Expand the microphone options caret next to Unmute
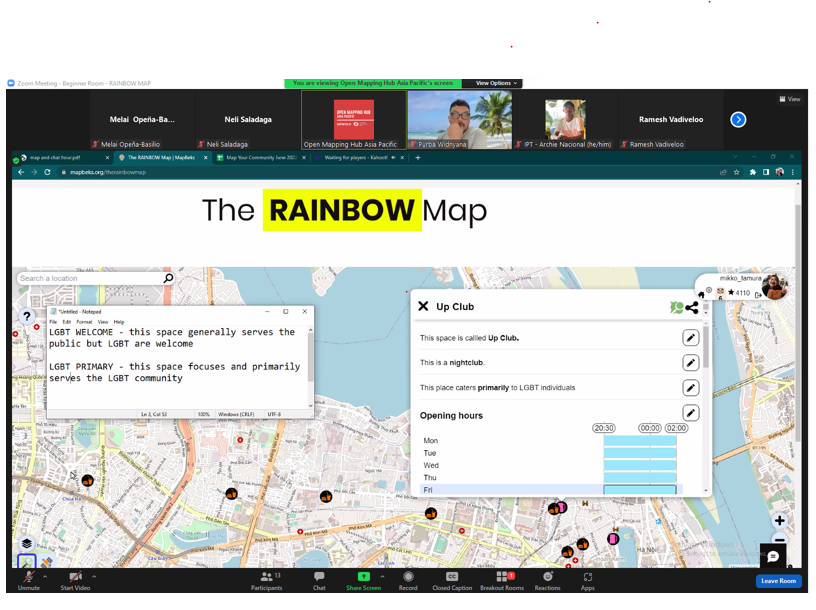816x610 pixels. [x=45, y=577]
